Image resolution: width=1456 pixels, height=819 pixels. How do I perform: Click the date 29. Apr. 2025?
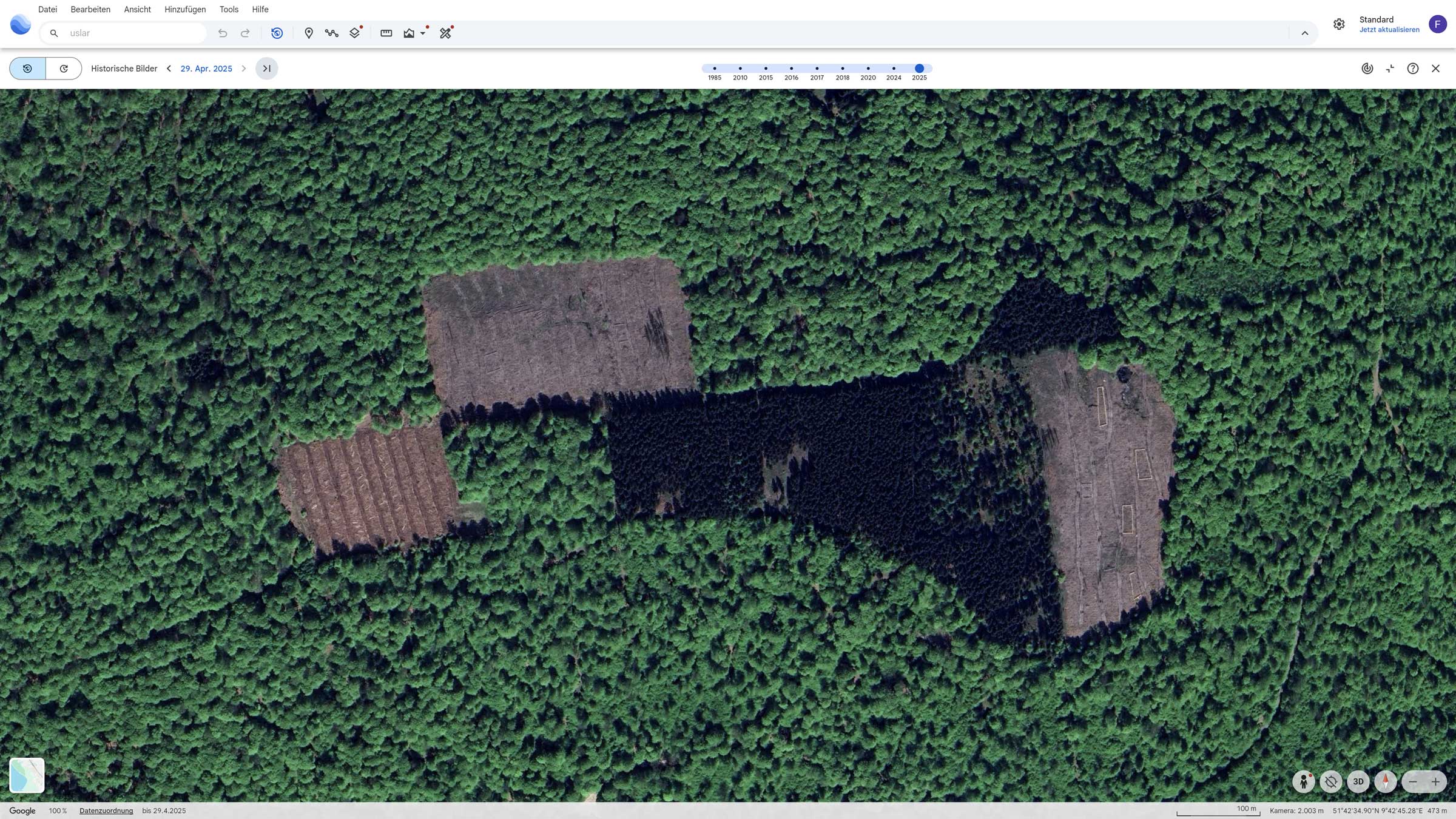206,69
